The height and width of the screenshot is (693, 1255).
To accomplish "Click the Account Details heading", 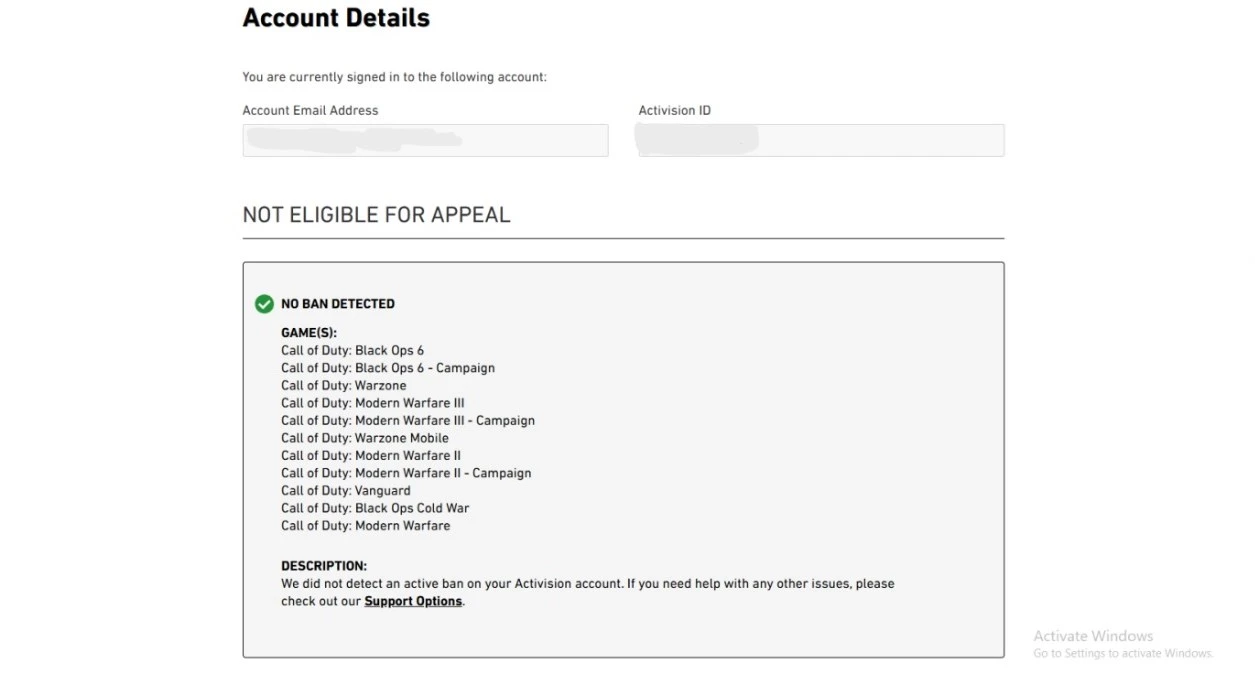I will [x=336, y=18].
